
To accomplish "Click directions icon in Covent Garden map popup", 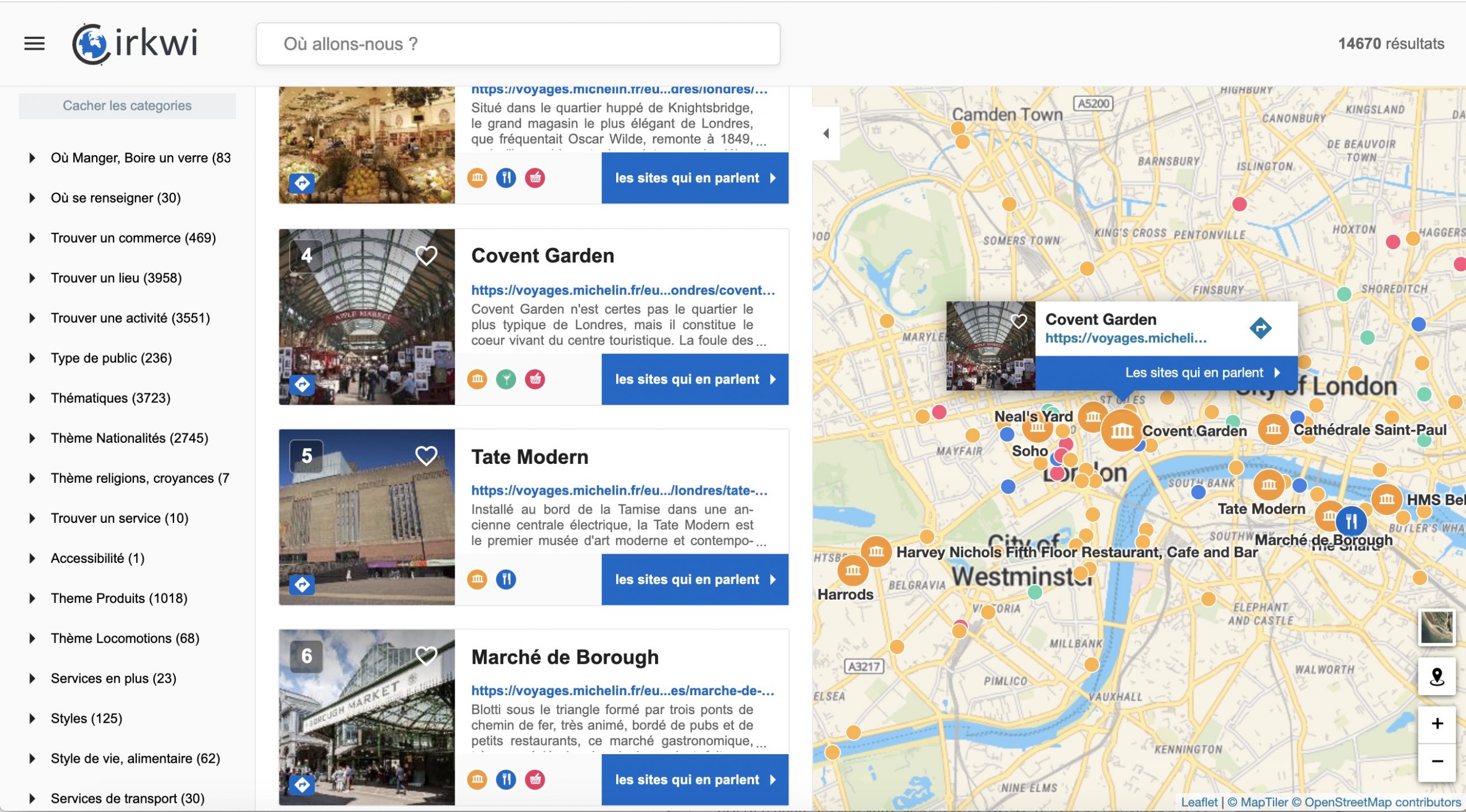I will click(1260, 328).
